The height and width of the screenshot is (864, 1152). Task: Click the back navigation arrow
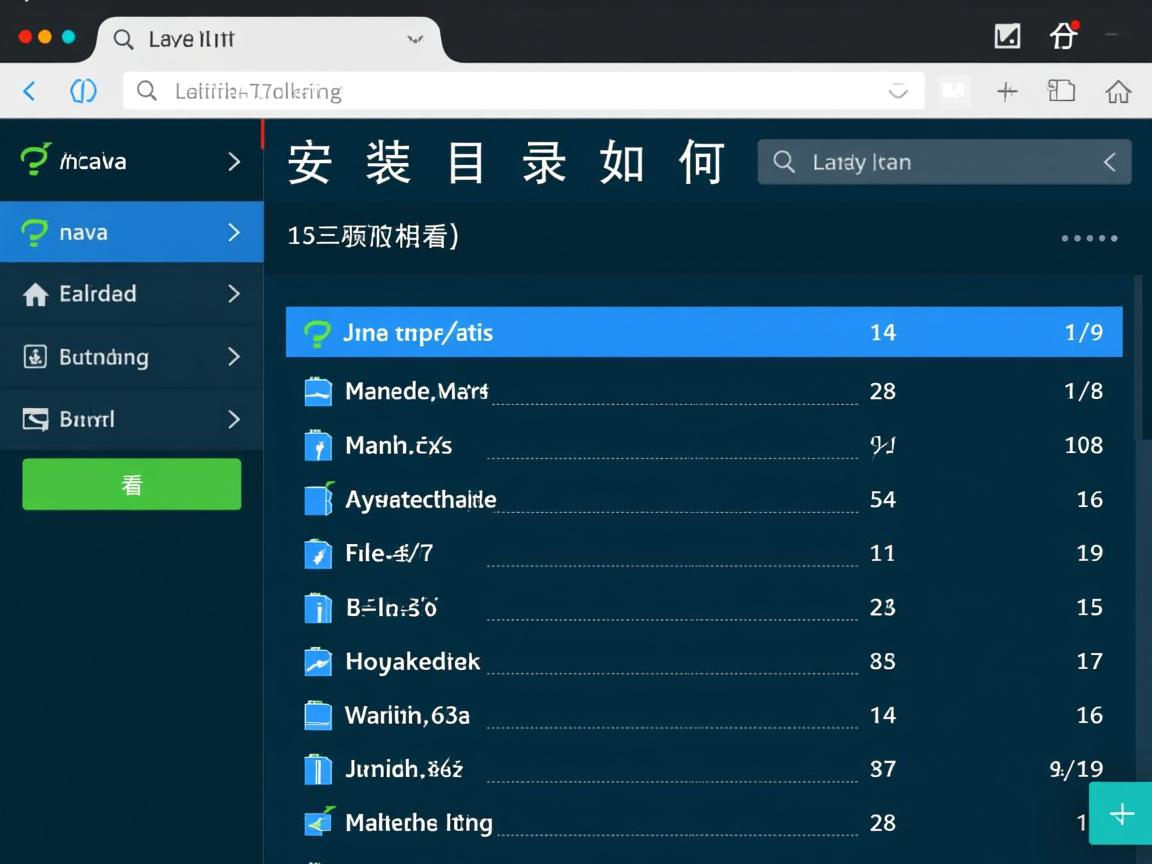pos(29,91)
